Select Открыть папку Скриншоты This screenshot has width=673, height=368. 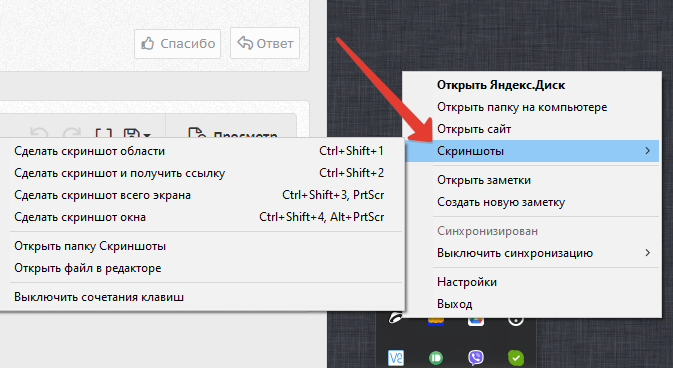(x=201, y=246)
